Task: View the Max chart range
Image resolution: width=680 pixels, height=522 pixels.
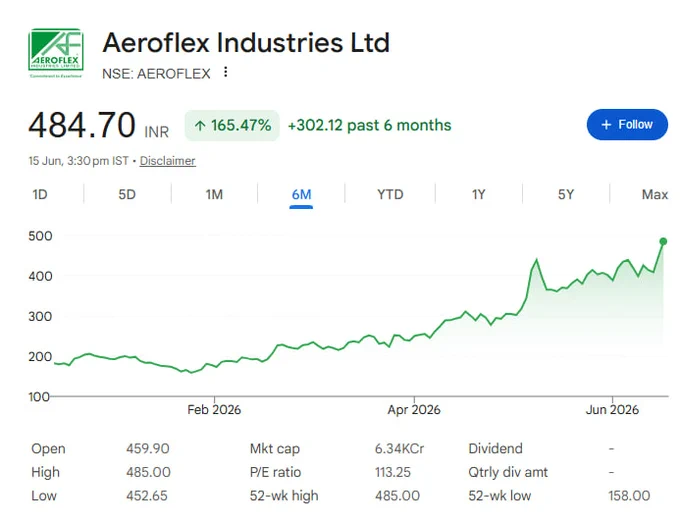Action: 655,194
